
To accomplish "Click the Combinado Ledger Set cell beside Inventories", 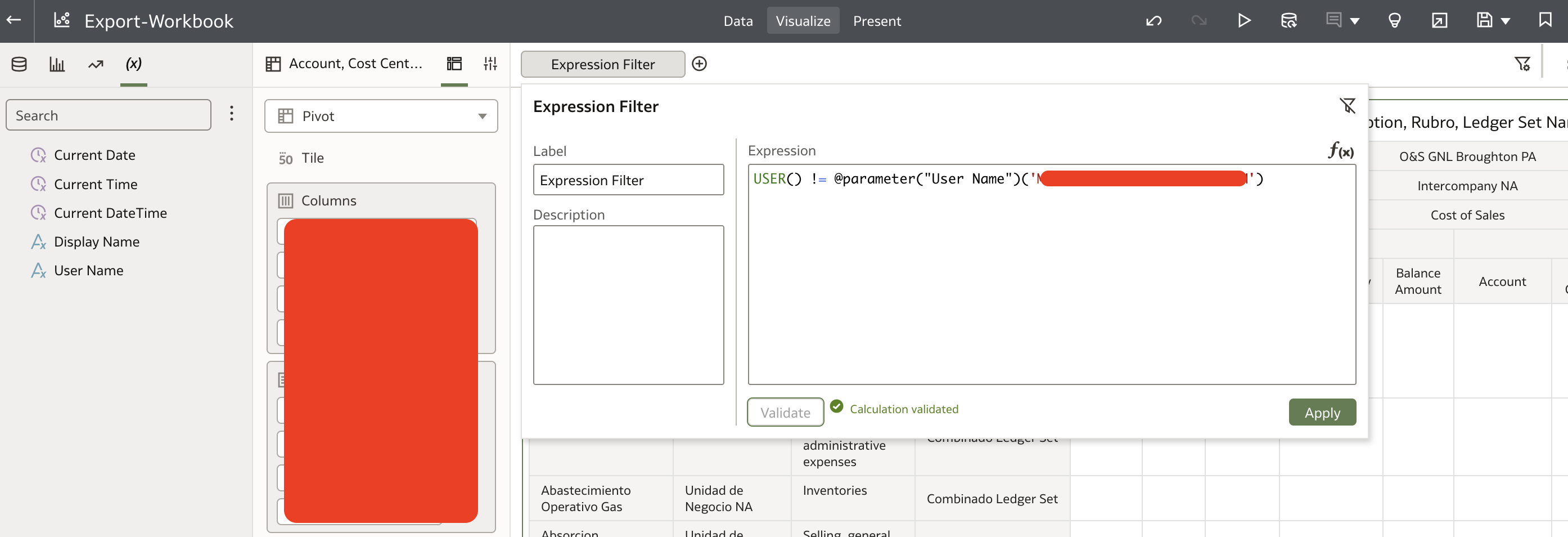I will tap(992, 498).
